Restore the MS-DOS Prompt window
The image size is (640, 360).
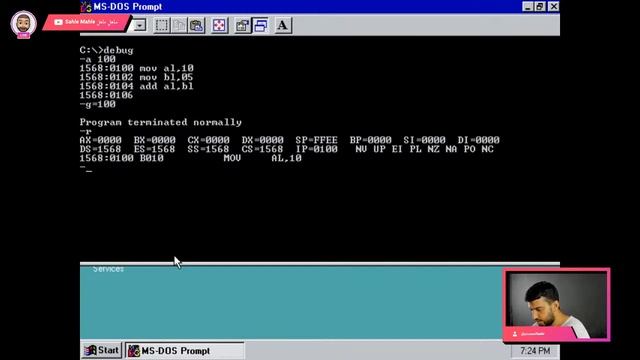tap(540, 7)
